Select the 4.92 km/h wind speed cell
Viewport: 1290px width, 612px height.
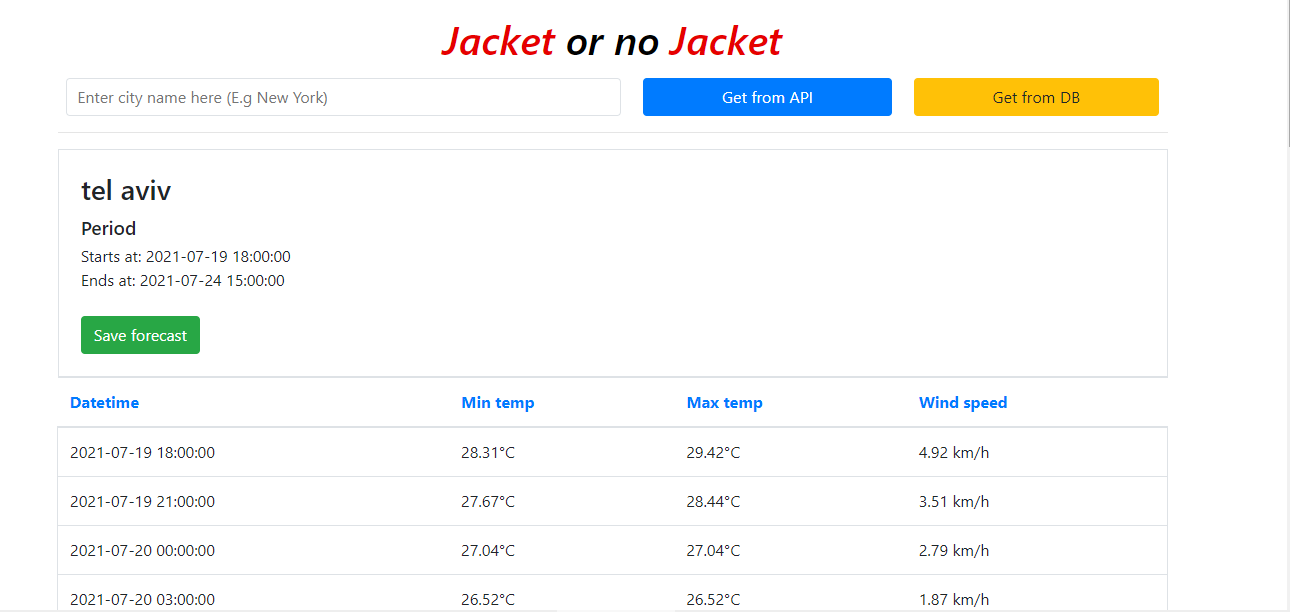point(954,453)
